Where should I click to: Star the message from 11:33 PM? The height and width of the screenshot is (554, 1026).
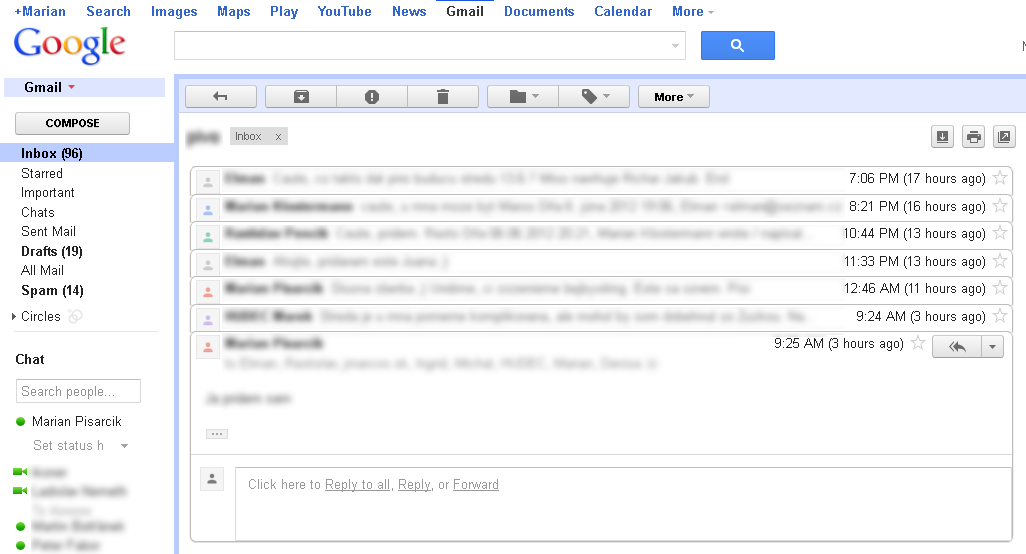pyautogui.click(x=1000, y=261)
